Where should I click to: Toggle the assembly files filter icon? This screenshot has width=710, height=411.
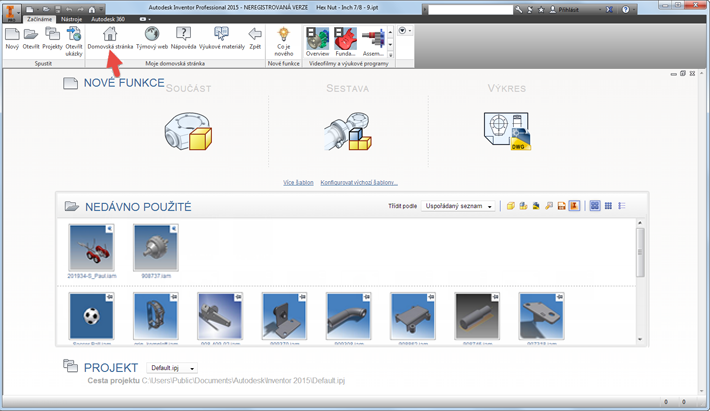coord(523,206)
